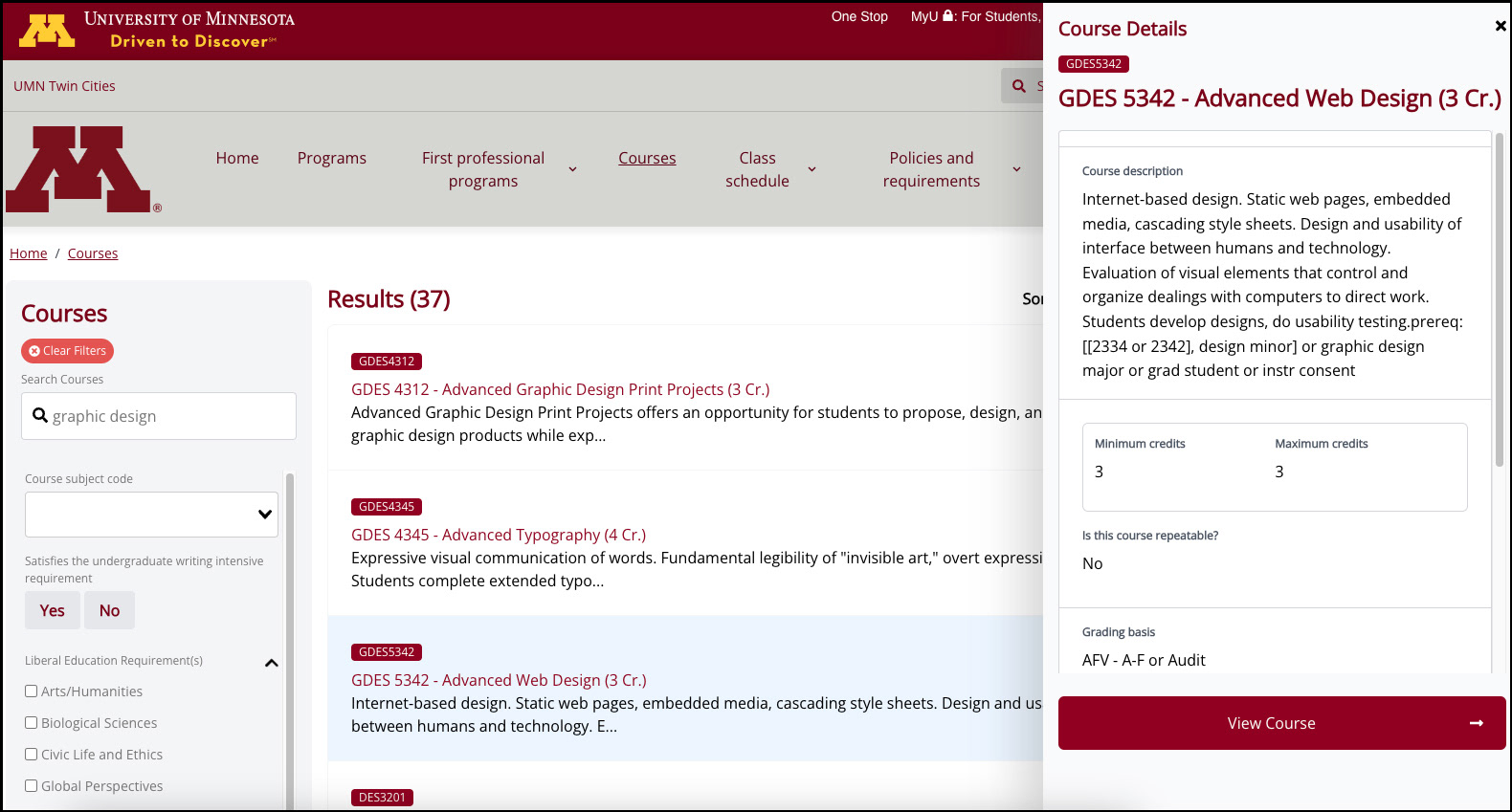The height and width of the screenshot is (812, 1512).
Task: Open the Home navigation item
Action: tap(237, 158)
